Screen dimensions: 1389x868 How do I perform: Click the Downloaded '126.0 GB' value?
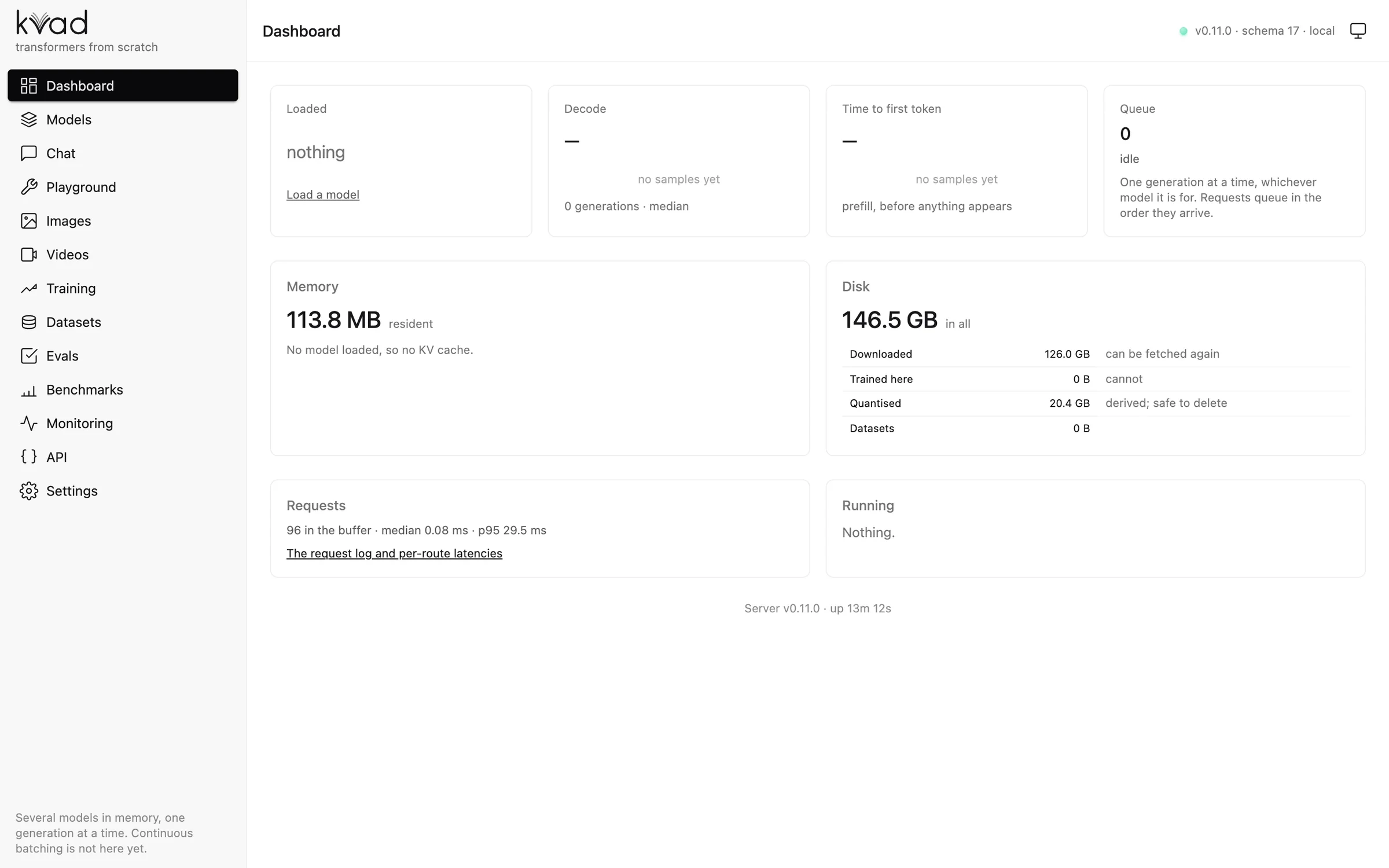[1067, 354]
